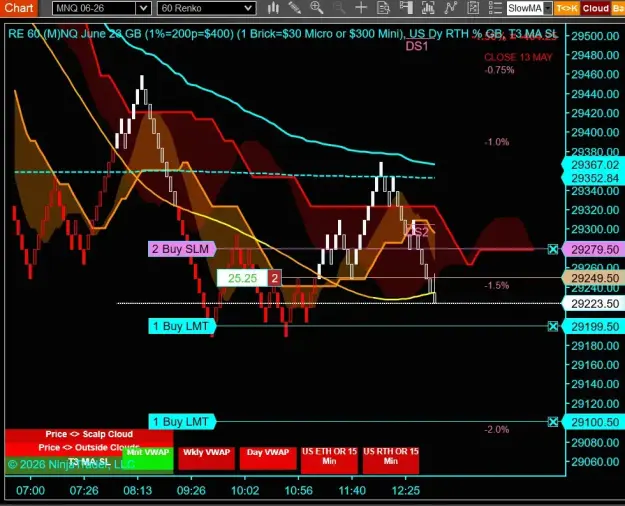This screenshot has width=625, height=506.
Task: Click the 29223.50 current price marker
Action: pyautogui.click(x=594, y=304)
